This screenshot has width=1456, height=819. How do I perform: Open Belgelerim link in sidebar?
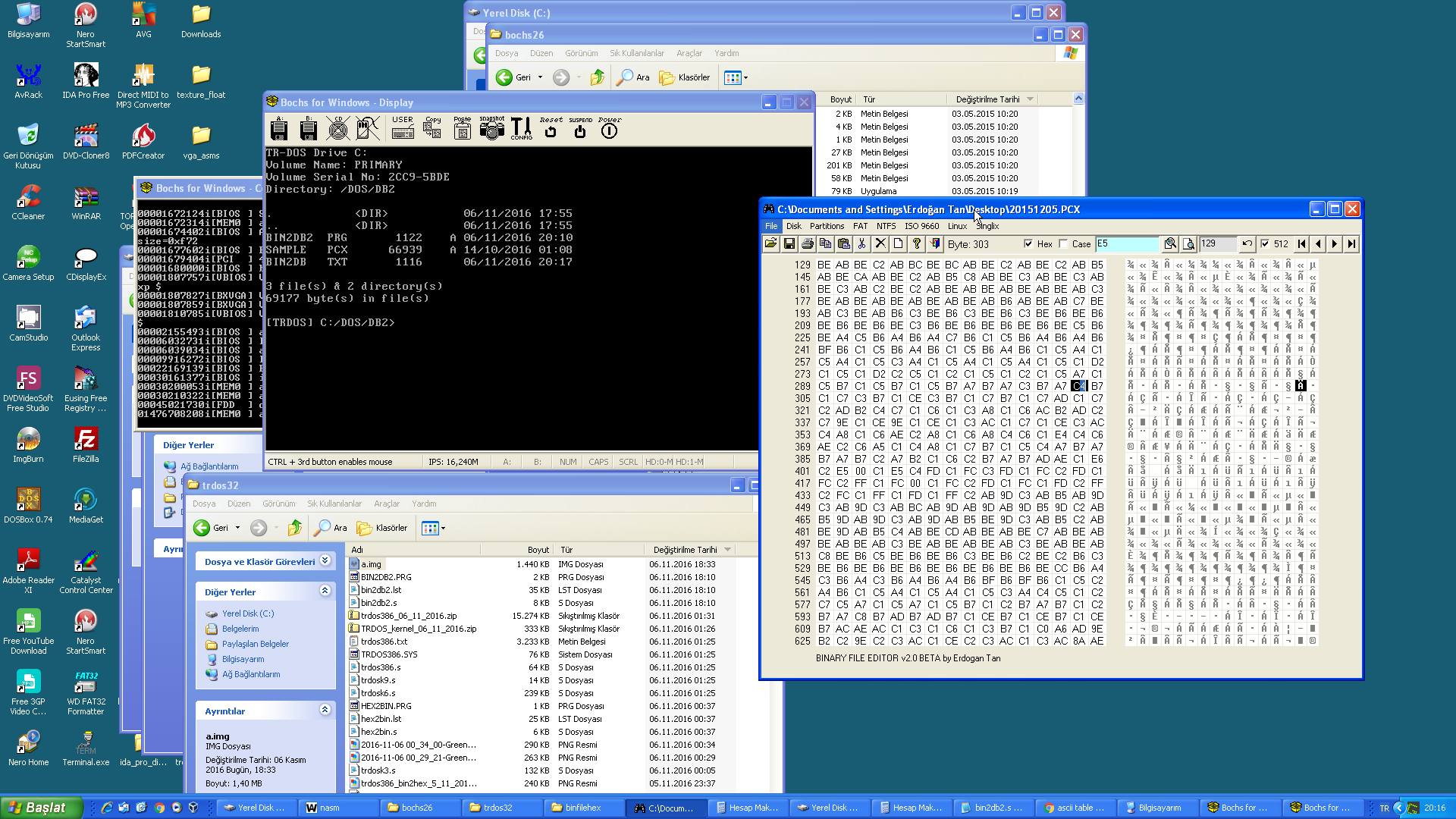point(240,629)
